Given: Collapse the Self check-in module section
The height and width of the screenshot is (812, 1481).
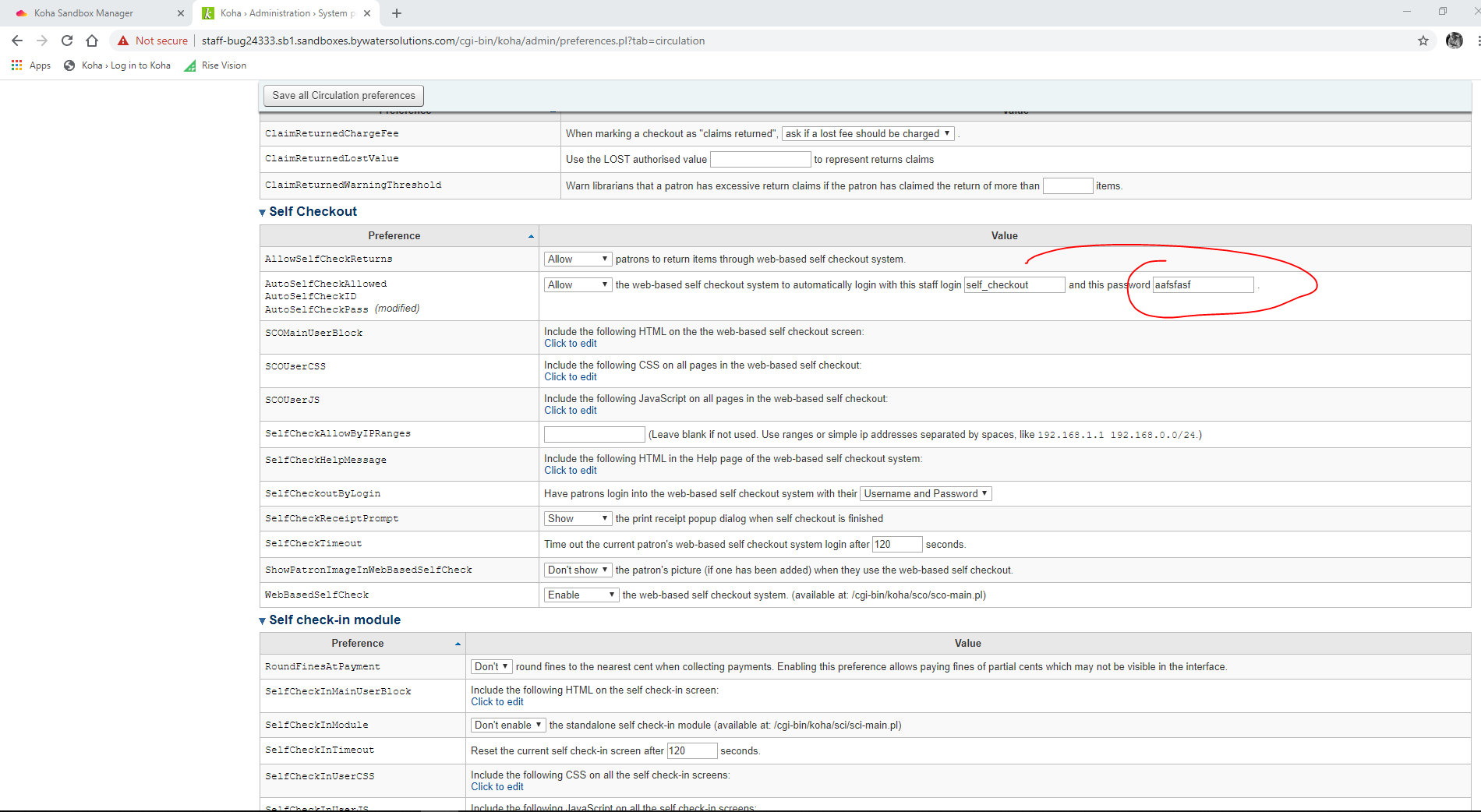Looking at the screenshot, I should click(x=263, y=620).
